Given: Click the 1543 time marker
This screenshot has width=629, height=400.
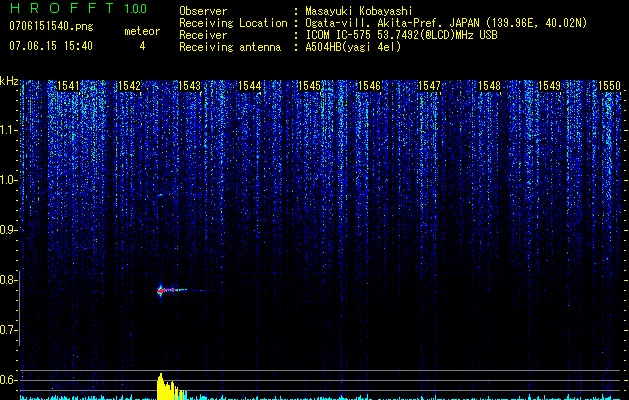Looking at the screenshot, I should (x=189, y=85).
